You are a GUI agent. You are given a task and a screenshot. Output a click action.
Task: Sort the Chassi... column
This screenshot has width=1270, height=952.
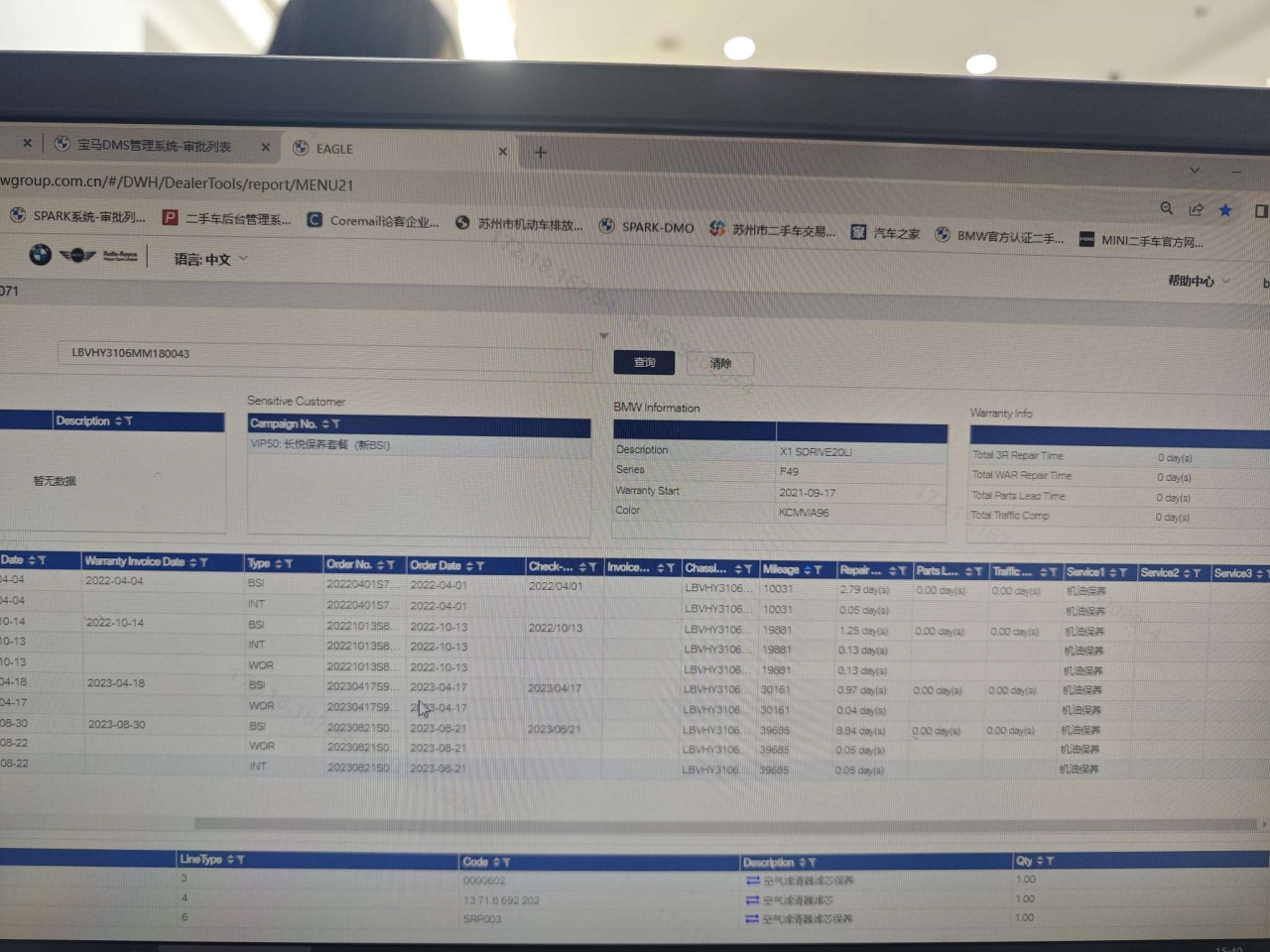pyautogui.click(x=737, y=568)
